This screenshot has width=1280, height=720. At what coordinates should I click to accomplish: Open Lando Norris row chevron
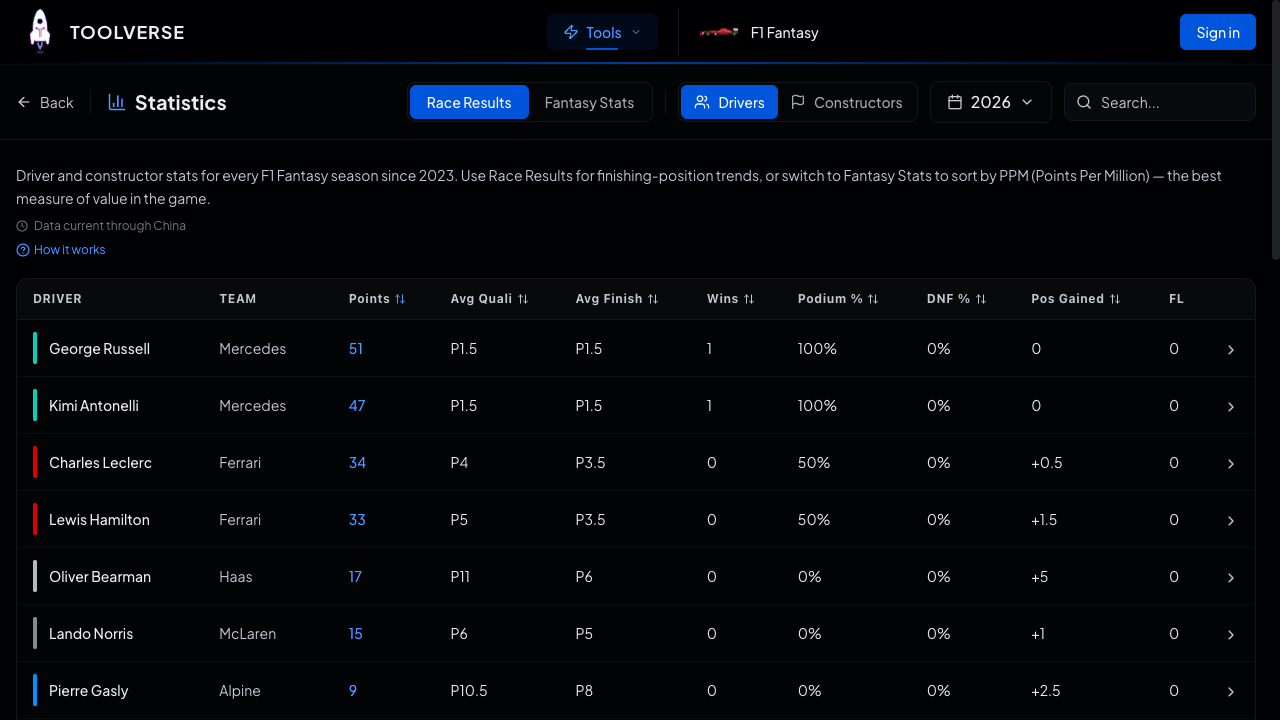point(1231,635)
